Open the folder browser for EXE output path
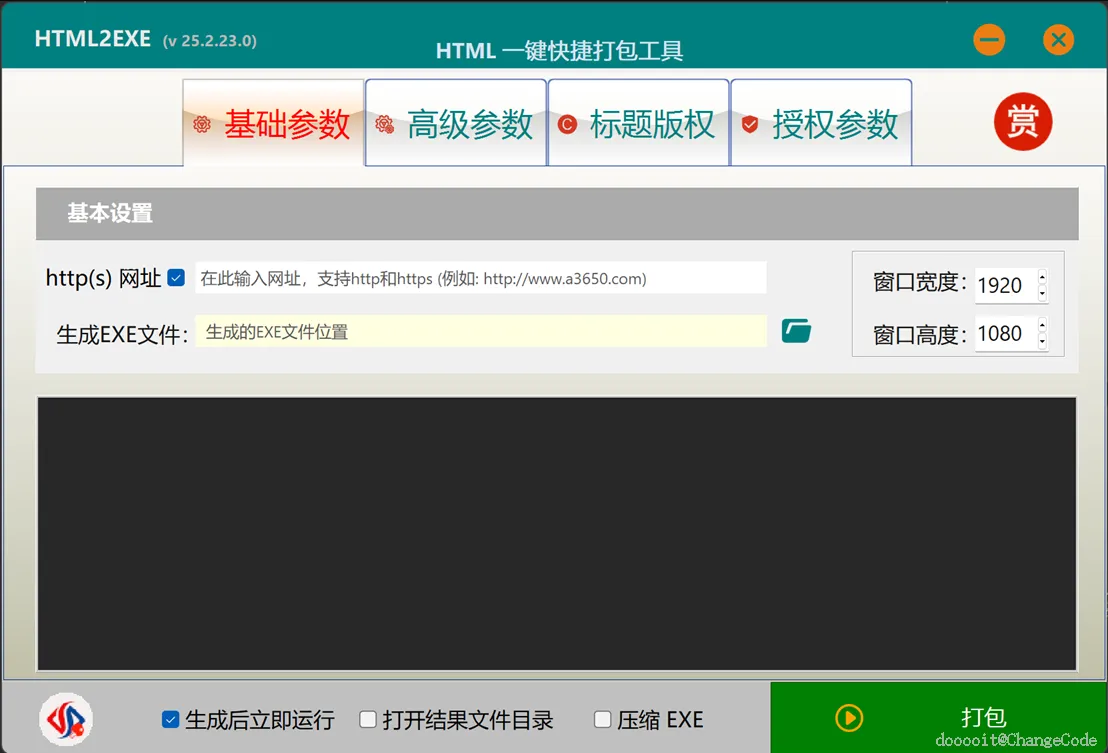 pyautogui.click(x=794, y=330)
